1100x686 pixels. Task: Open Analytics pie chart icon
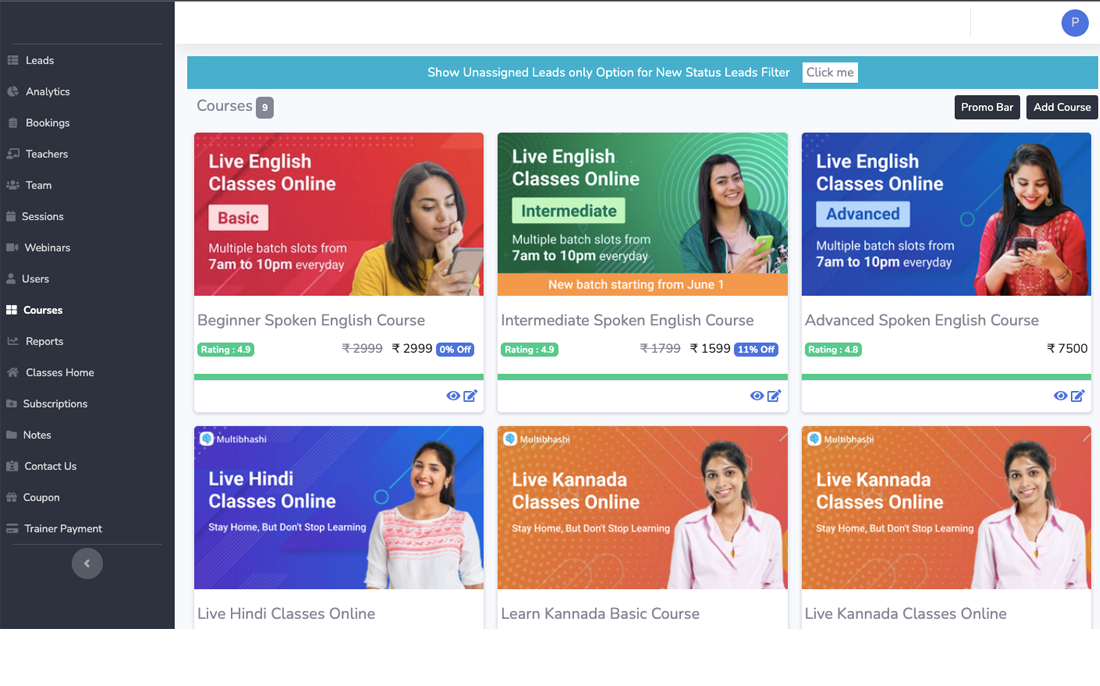13,91
